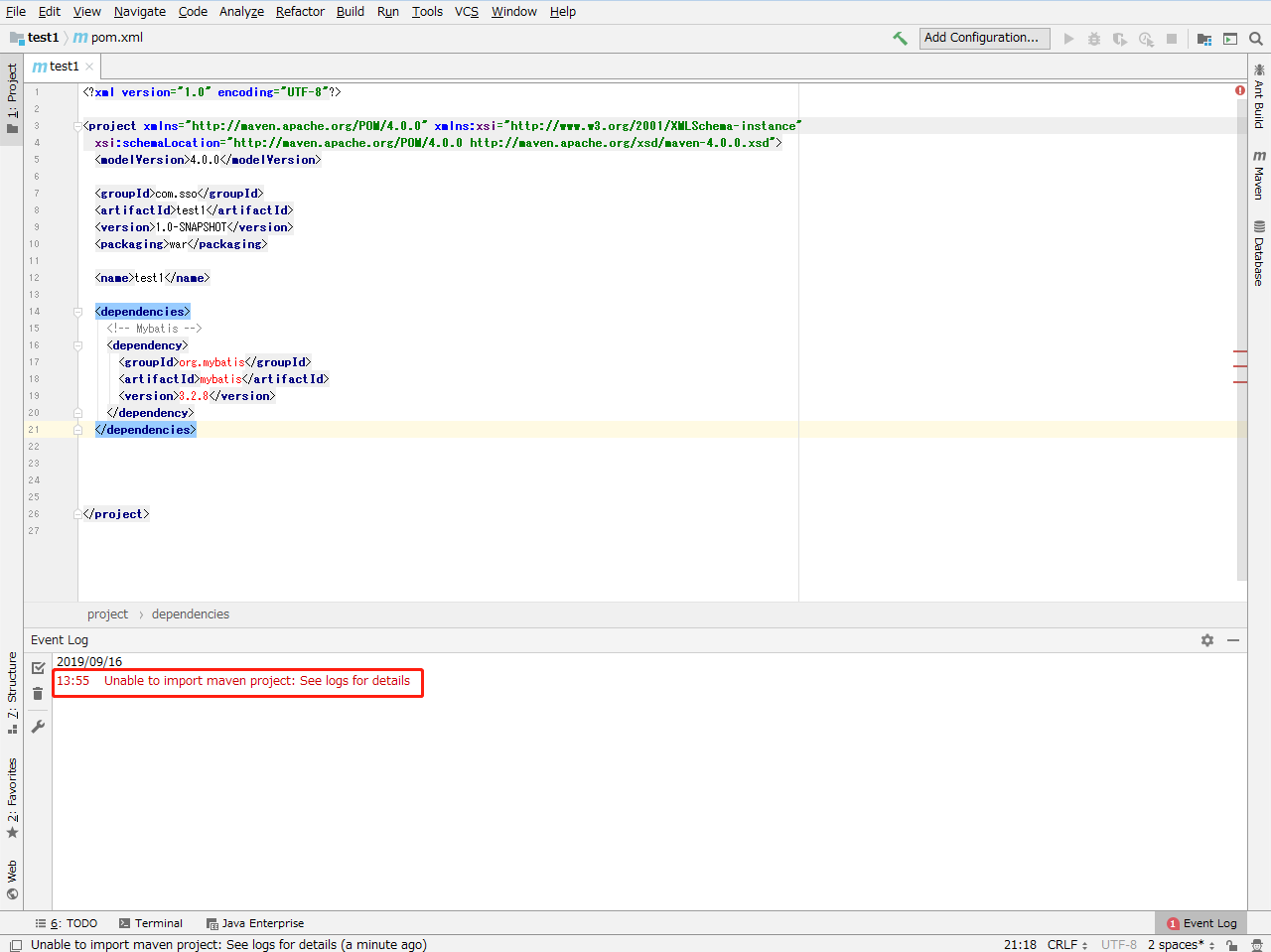The height and width of the screenshot is (952, 1271).
Task: Mark notifications read with the checkmark icon
Action: click(38, 667)
